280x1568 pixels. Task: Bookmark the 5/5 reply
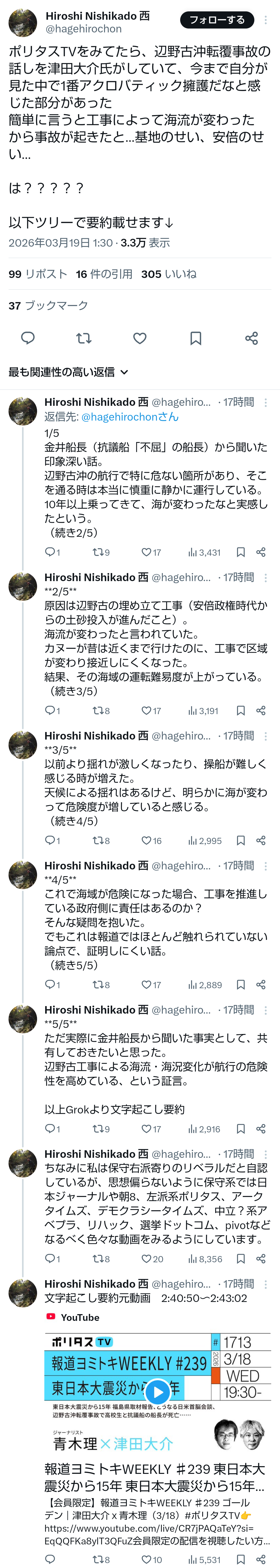240,1129
